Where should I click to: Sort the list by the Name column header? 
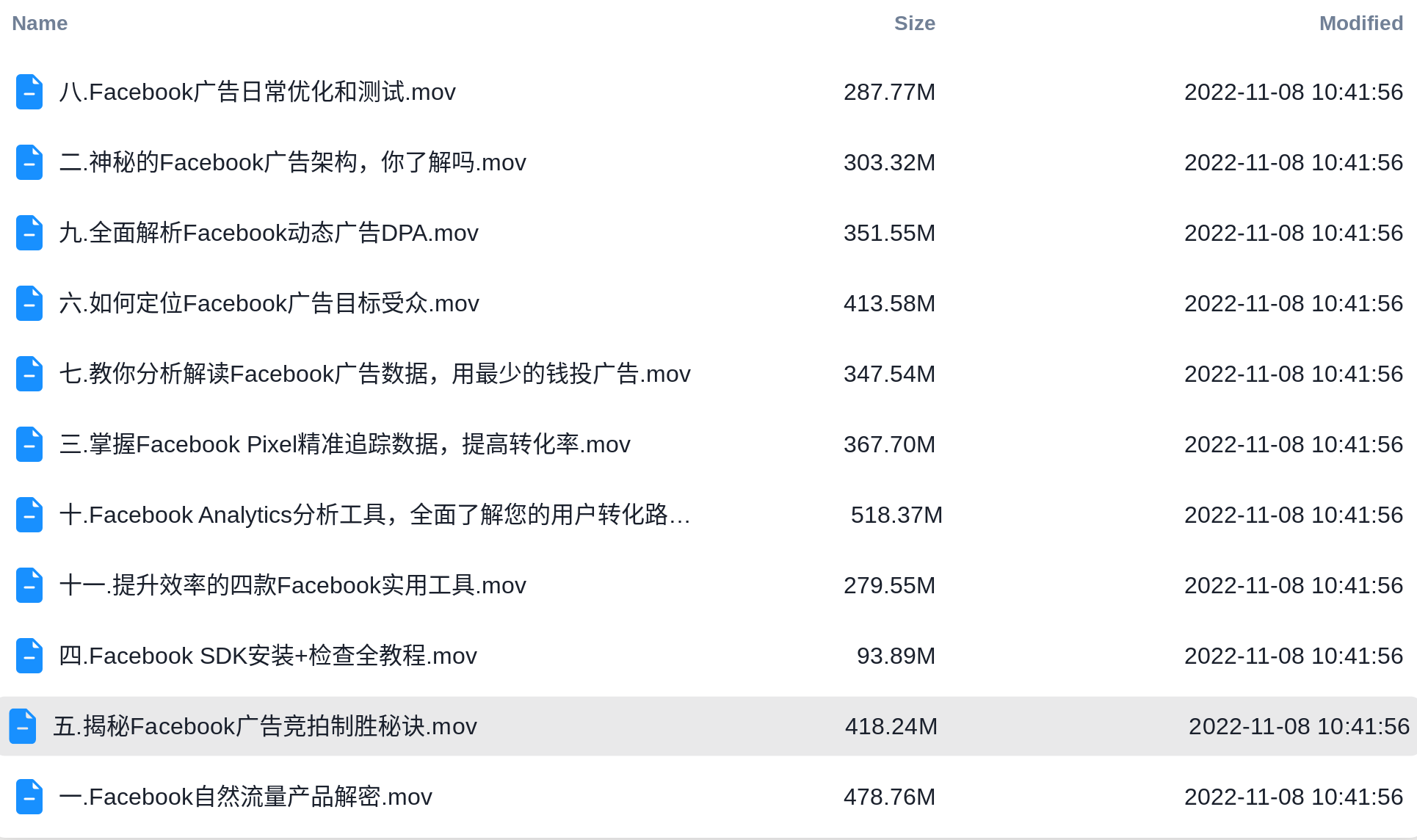pyautogui.click(x=40, y=23)
